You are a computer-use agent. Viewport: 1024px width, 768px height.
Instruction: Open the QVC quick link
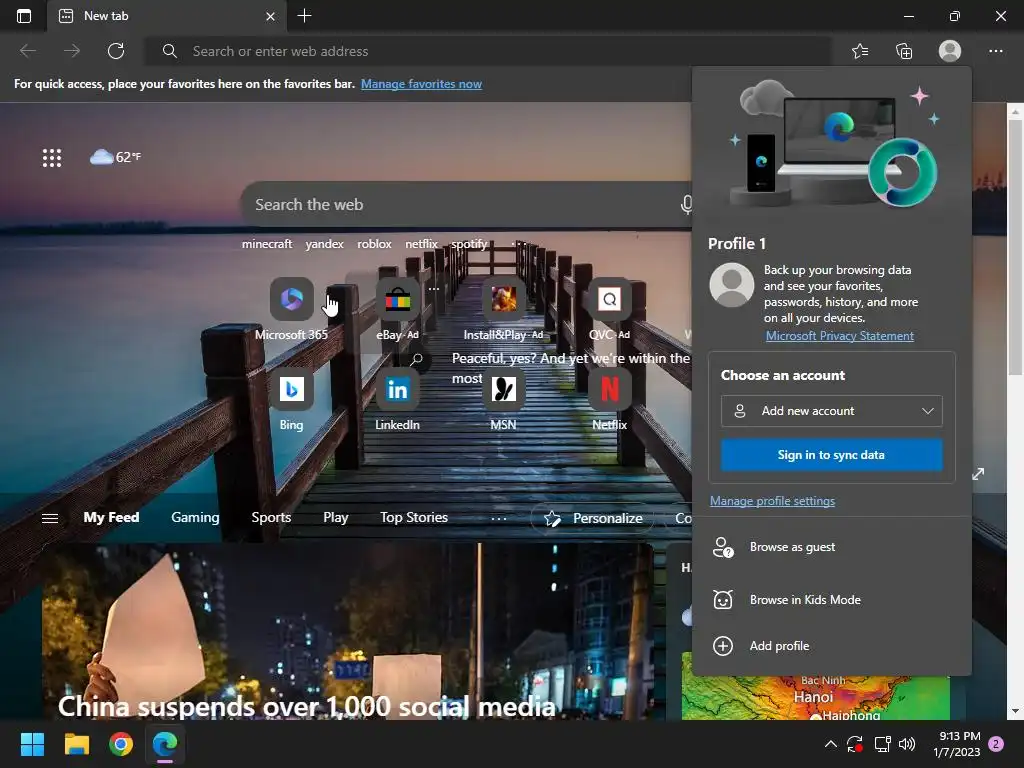tap(609, 310)
